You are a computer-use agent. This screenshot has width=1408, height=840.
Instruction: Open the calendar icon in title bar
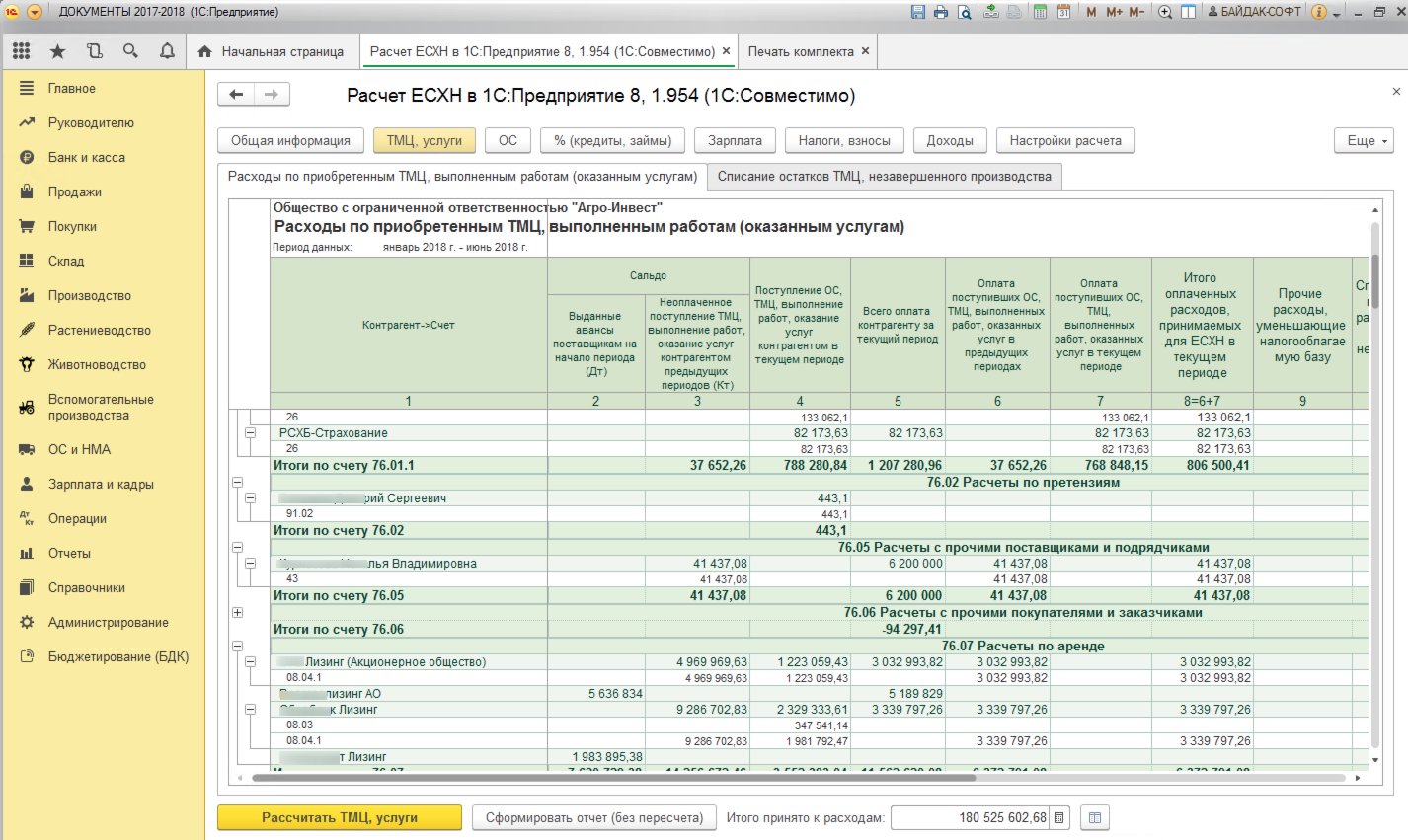pos(1063,12)
